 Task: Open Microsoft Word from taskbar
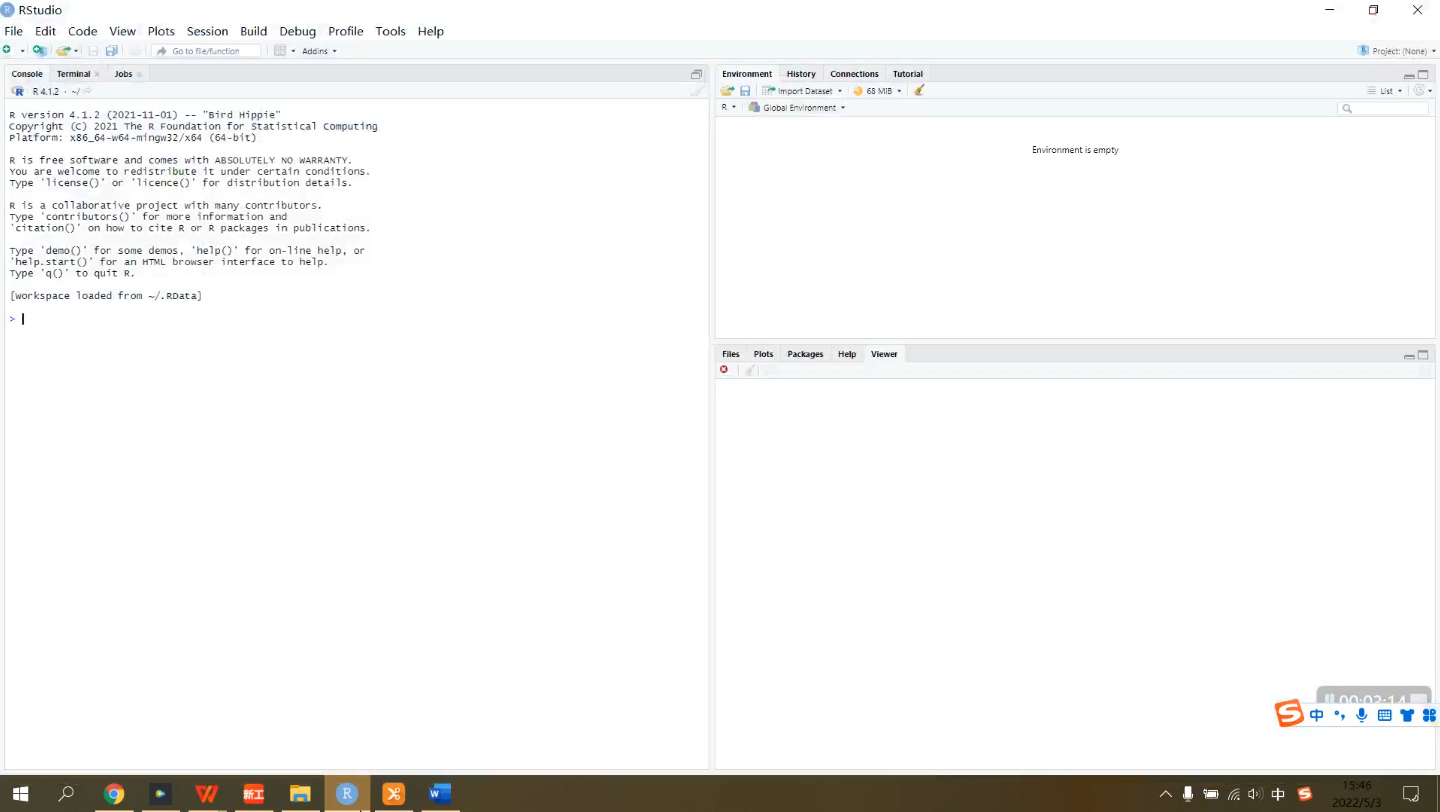pyautogui.click(x=440, y=794)
